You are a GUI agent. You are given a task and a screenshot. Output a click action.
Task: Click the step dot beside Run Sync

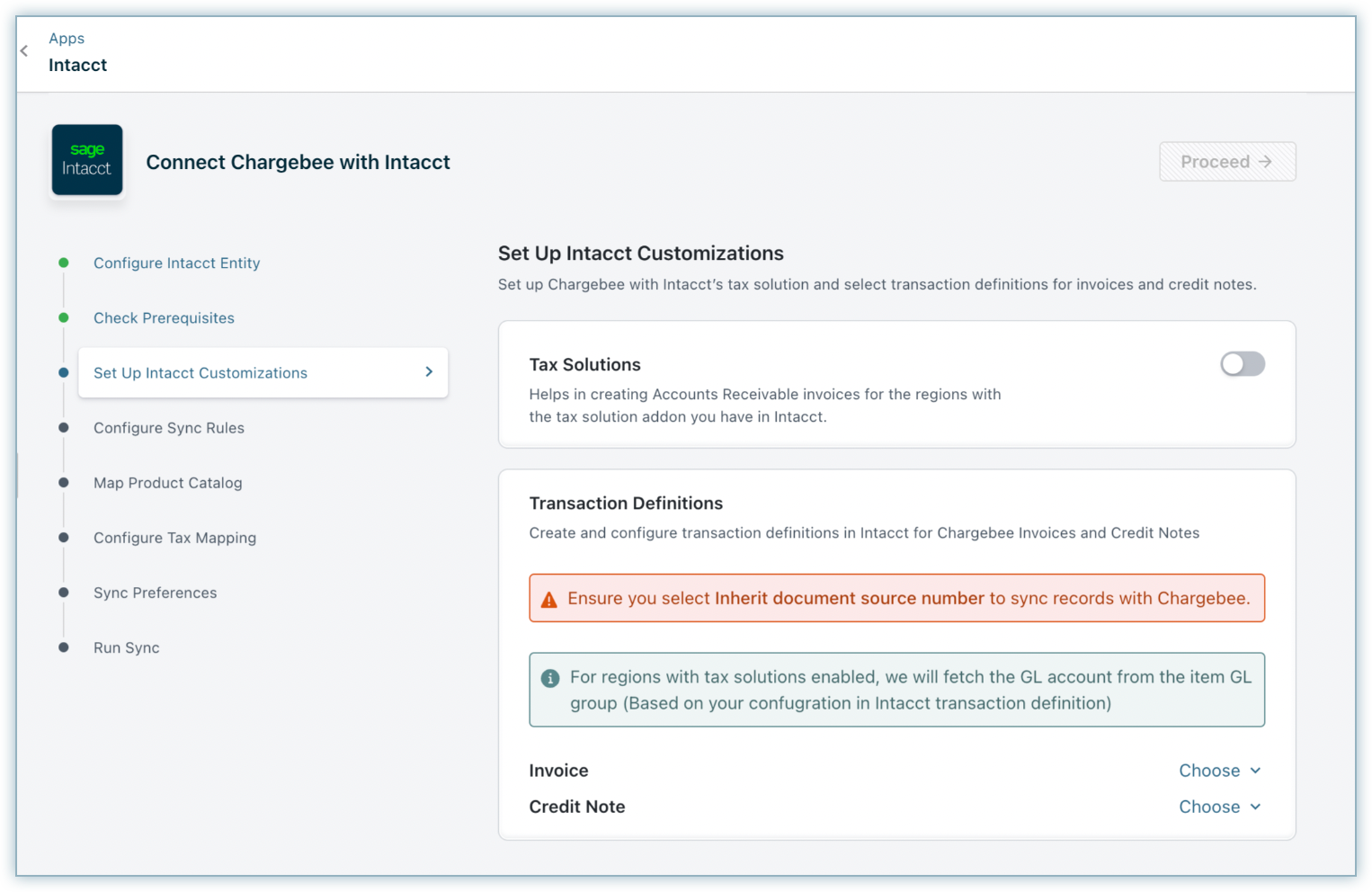[x=64, y=647]
